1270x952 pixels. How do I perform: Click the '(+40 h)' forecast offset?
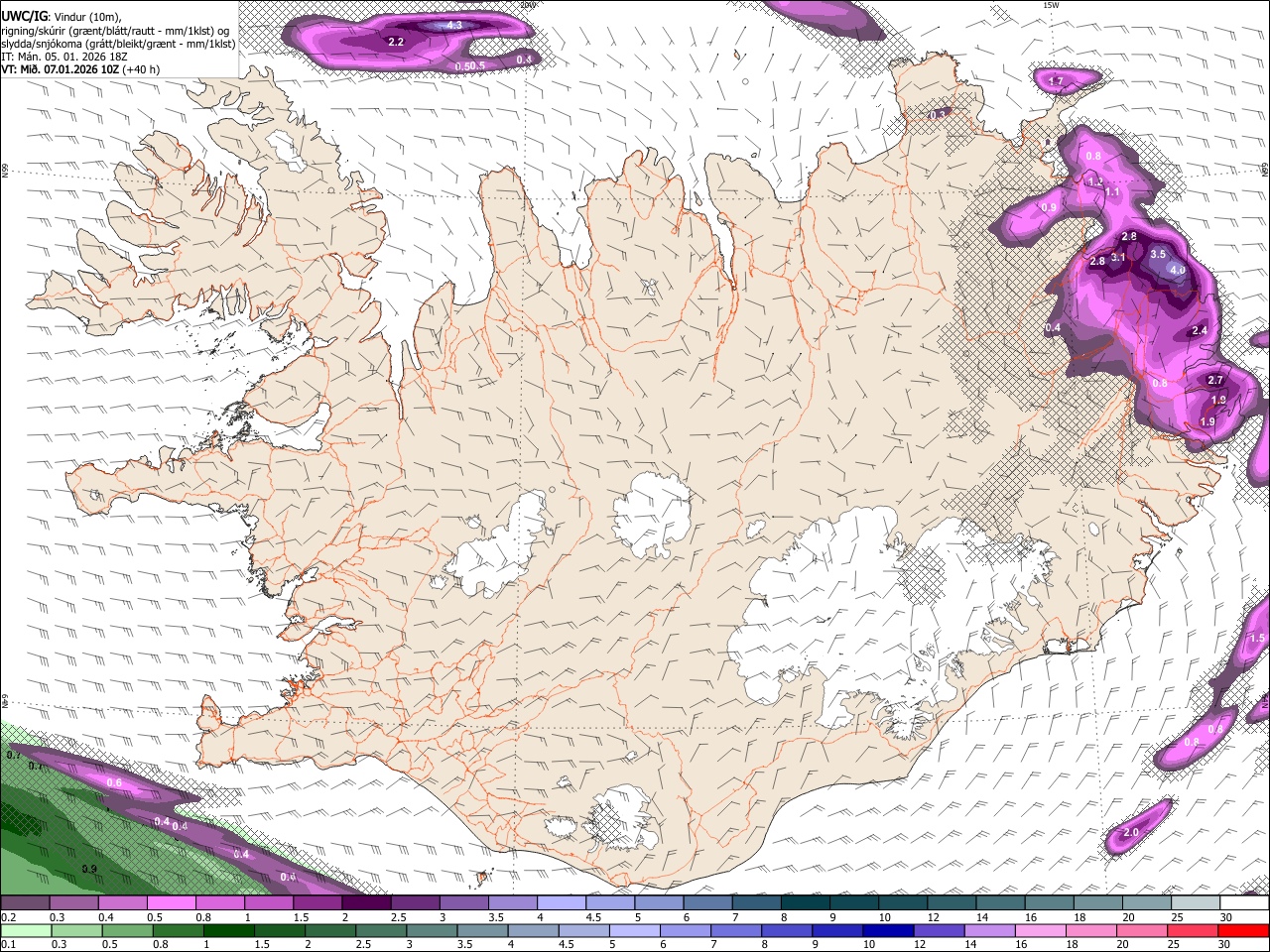coord(142,69)
